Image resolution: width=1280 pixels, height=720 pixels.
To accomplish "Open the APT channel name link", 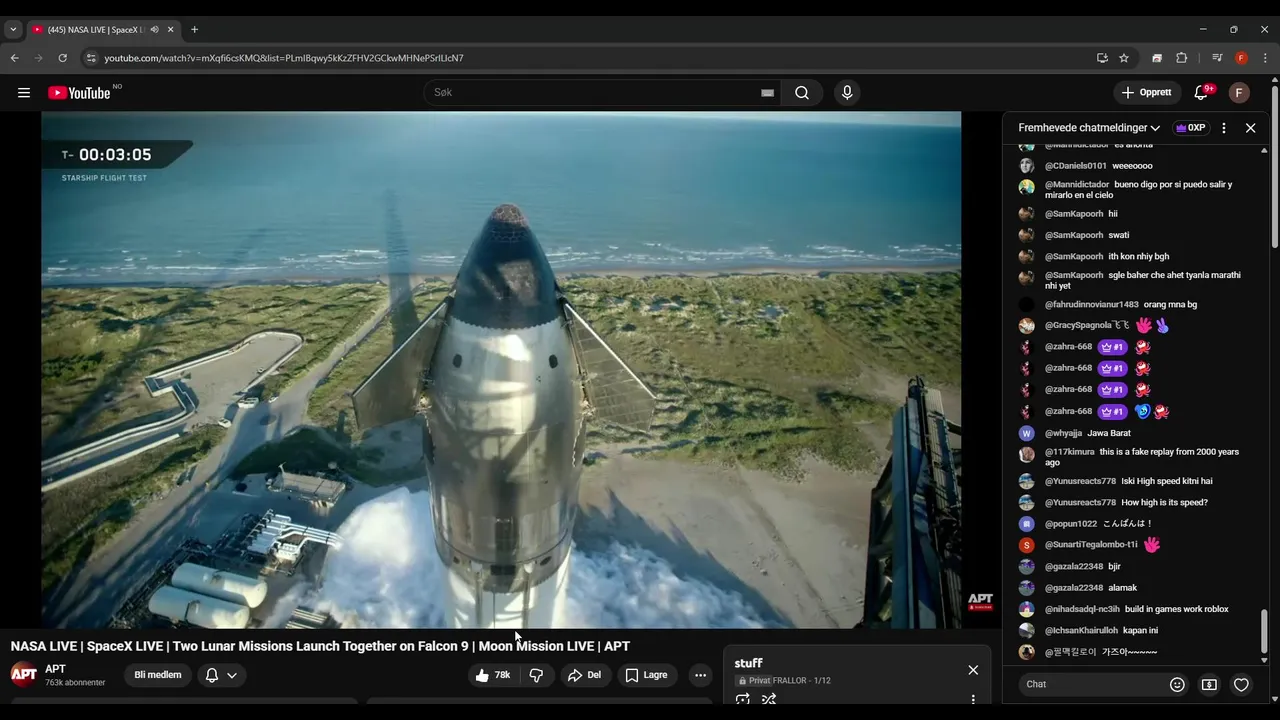I will click(x=55, y=669).
